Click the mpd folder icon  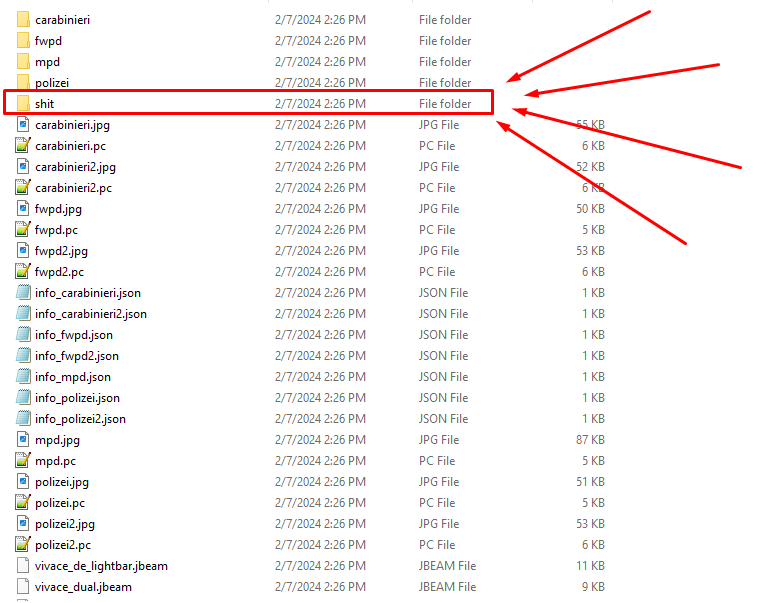(x=23, y=62)
